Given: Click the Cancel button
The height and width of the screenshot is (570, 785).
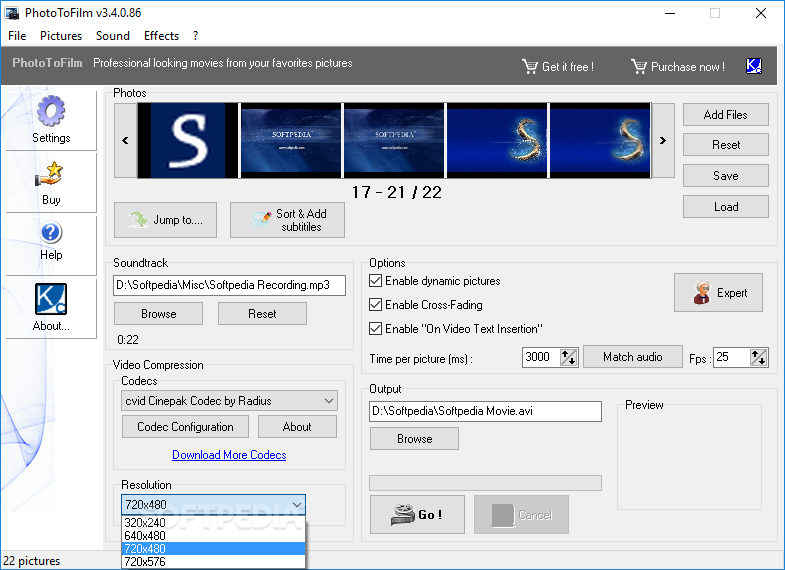Looking at the screenshot, I should [521, 514].
